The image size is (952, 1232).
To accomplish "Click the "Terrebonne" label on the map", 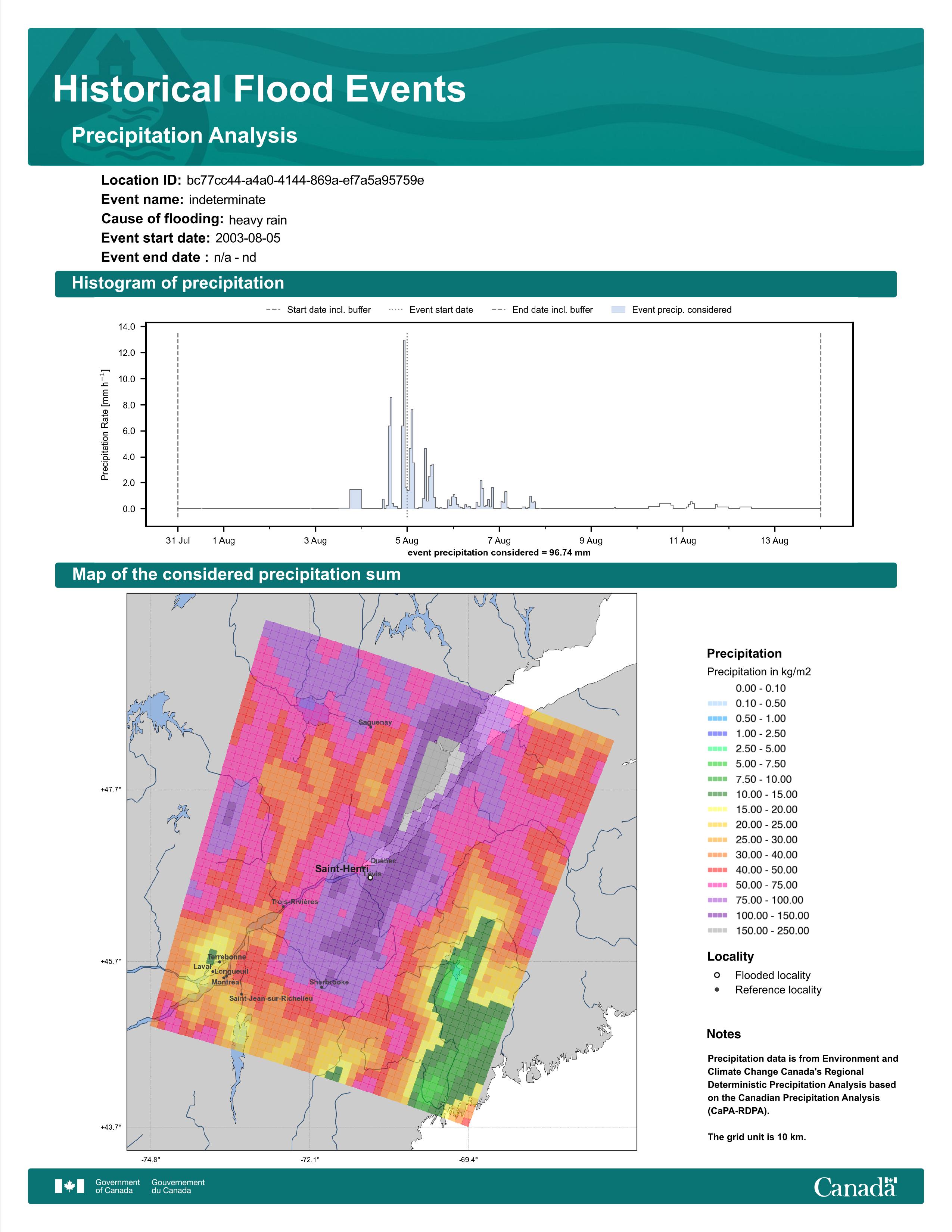I will coord(227,957).
